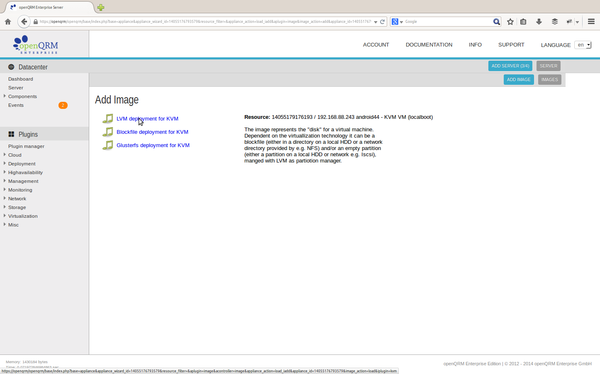Open Dashboard in the sidebar

(x=21, y=79)
